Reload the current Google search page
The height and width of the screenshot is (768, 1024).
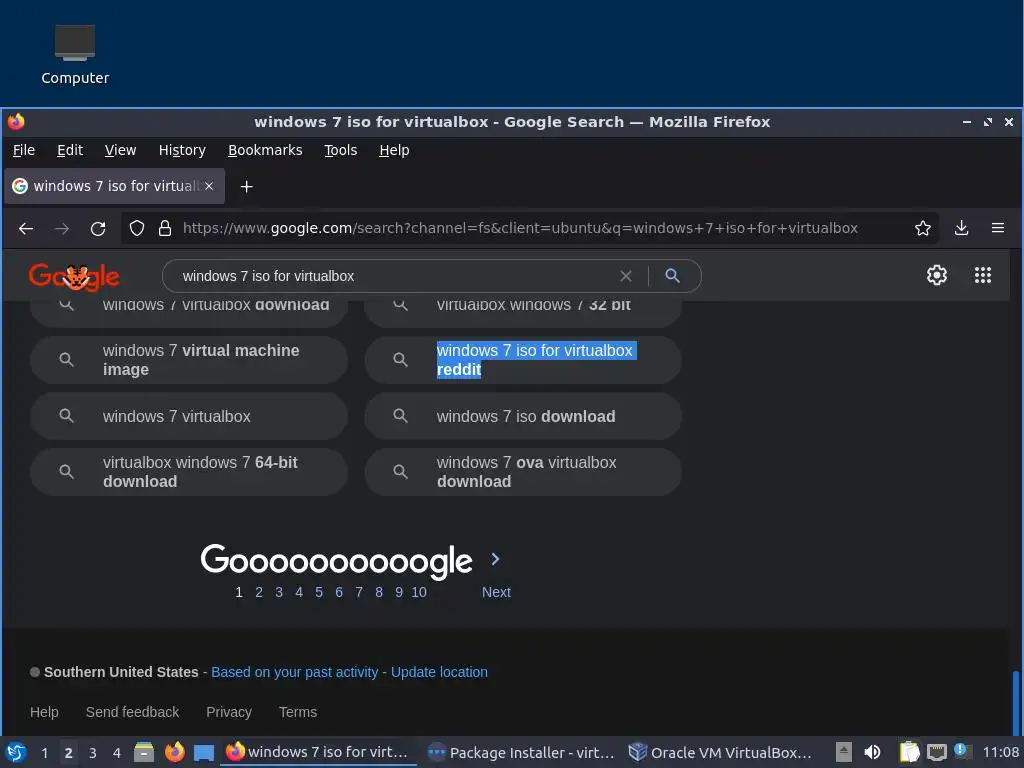98,229
